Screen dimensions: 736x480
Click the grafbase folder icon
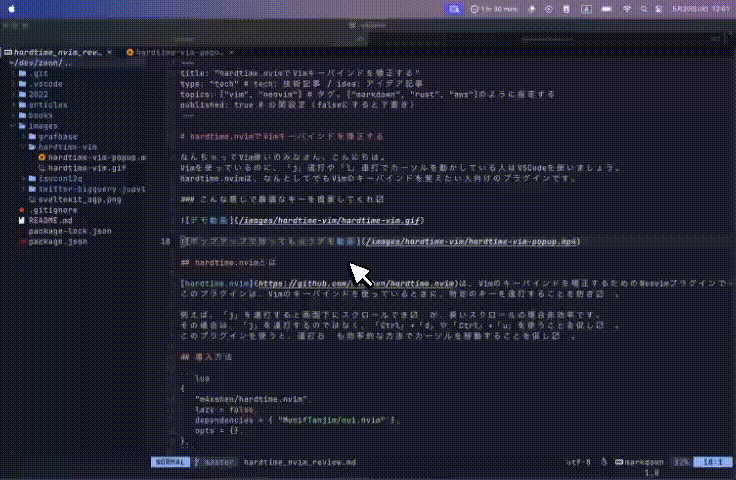32,137
